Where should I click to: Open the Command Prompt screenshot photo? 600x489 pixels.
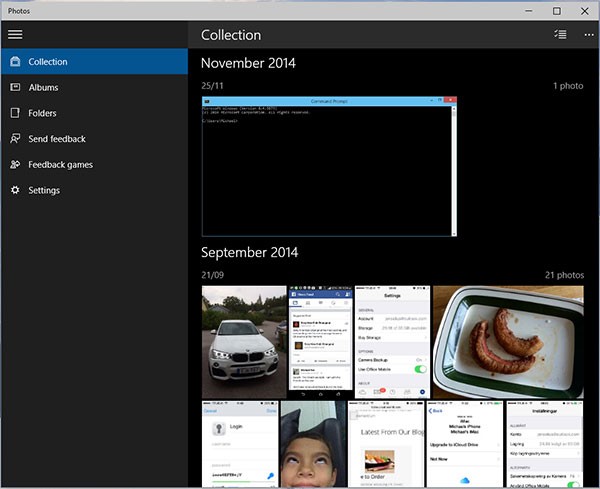click(x=329, y=166)
